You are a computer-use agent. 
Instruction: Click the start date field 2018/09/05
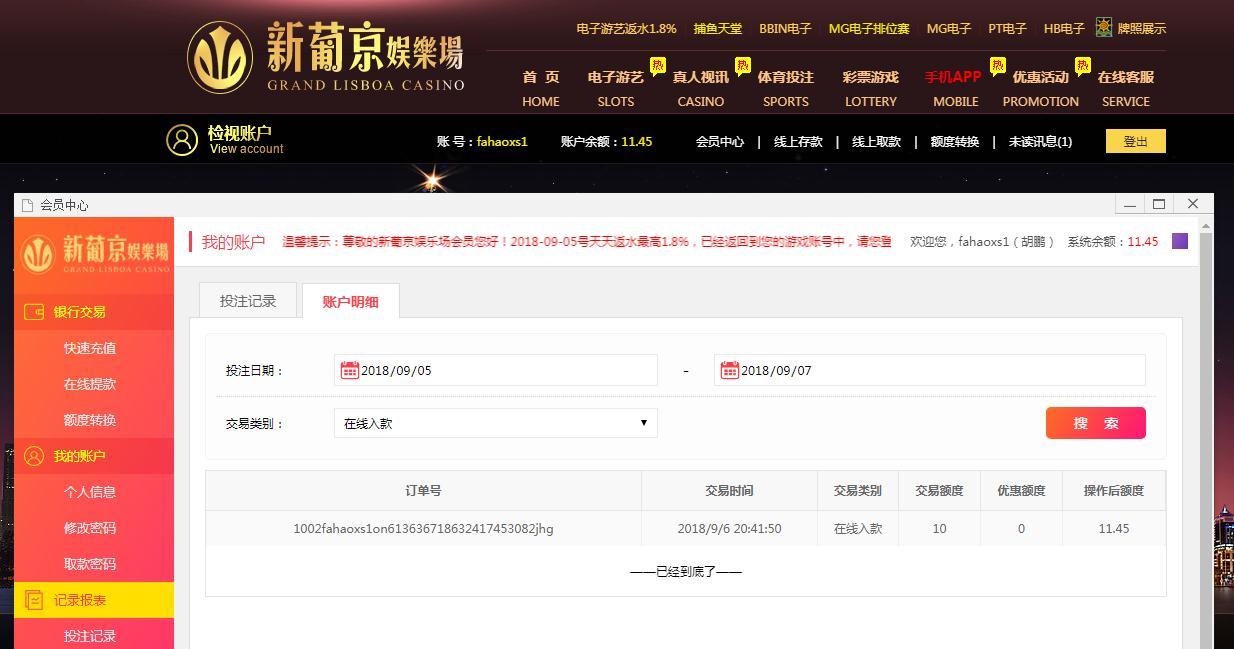coord(496,370)
